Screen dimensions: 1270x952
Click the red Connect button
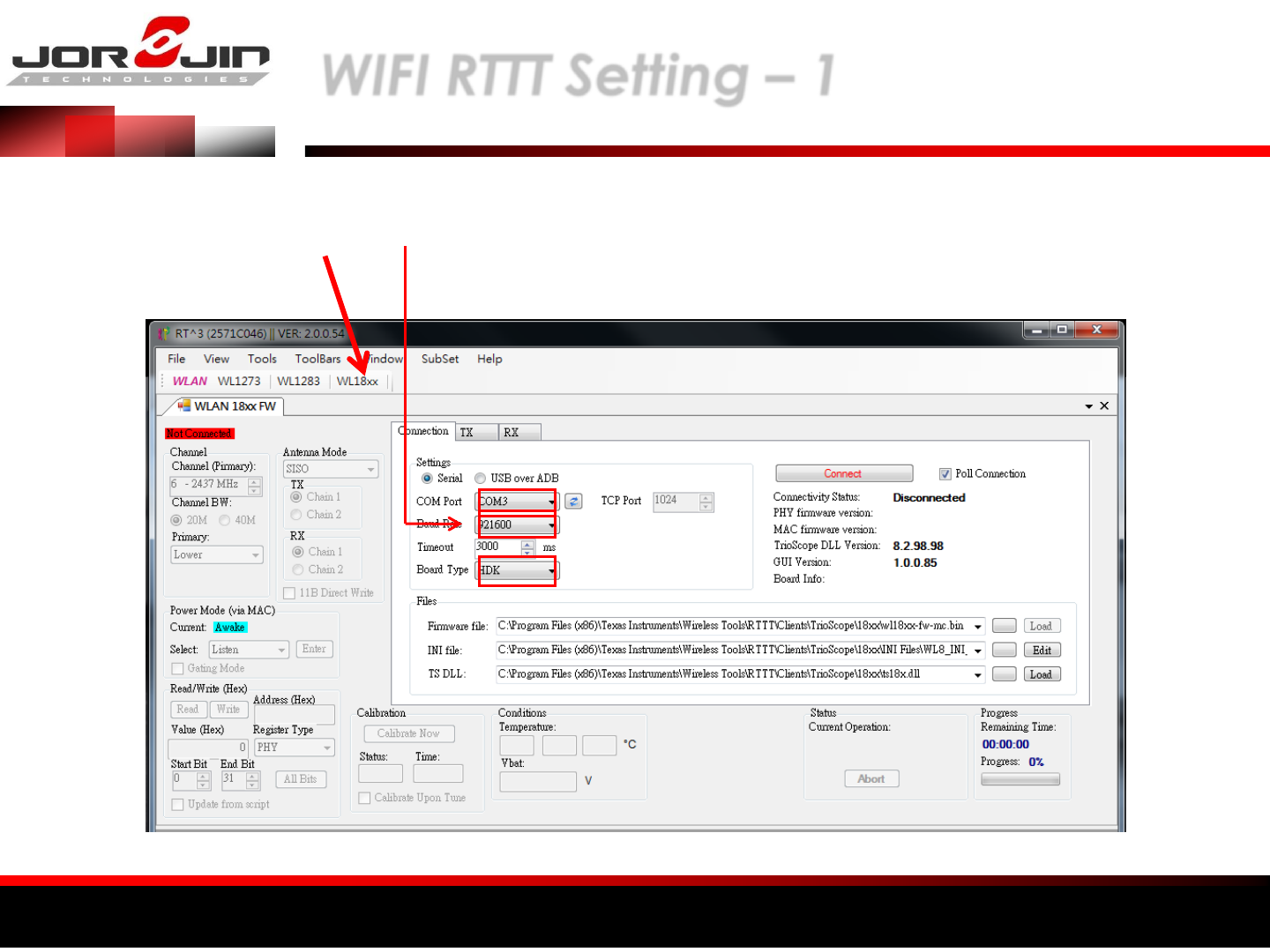844,474
